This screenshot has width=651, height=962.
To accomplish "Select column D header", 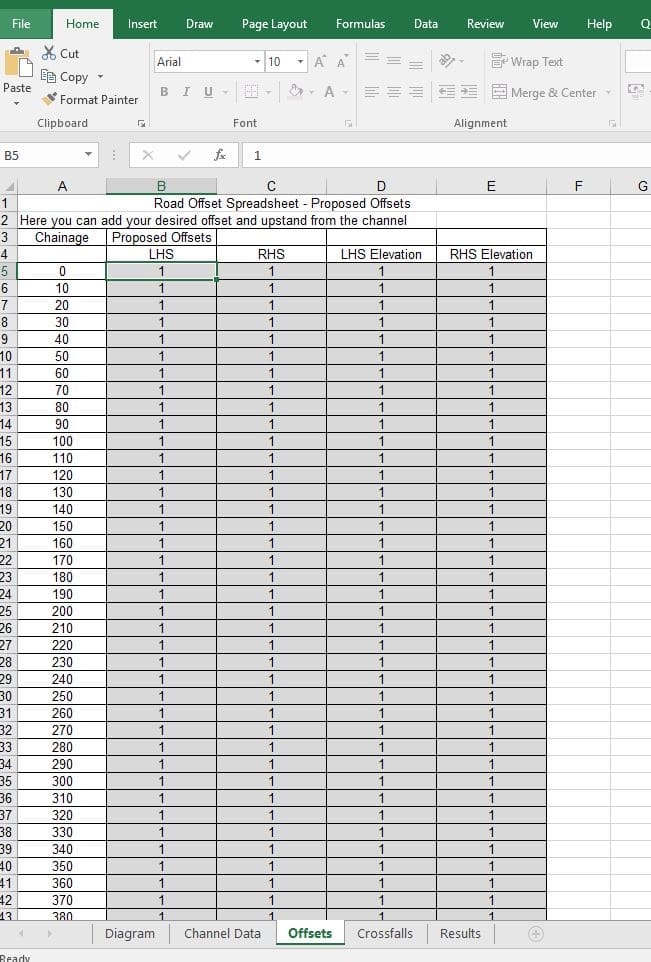I will point(381,186).
